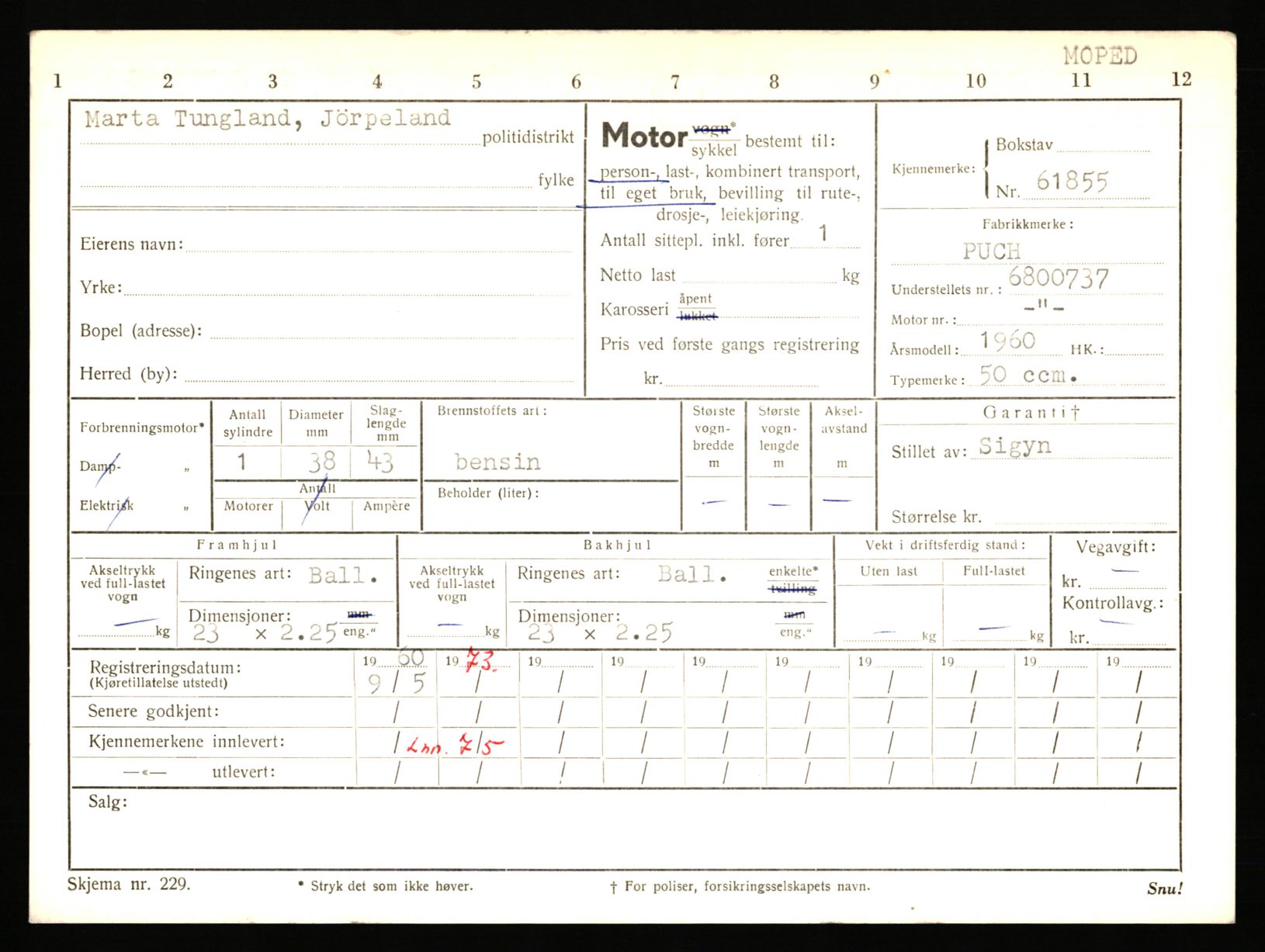Viewport: 1265px width, 952px height.
Task: Click the make value 'PUCH'
Action: point(991,251)
